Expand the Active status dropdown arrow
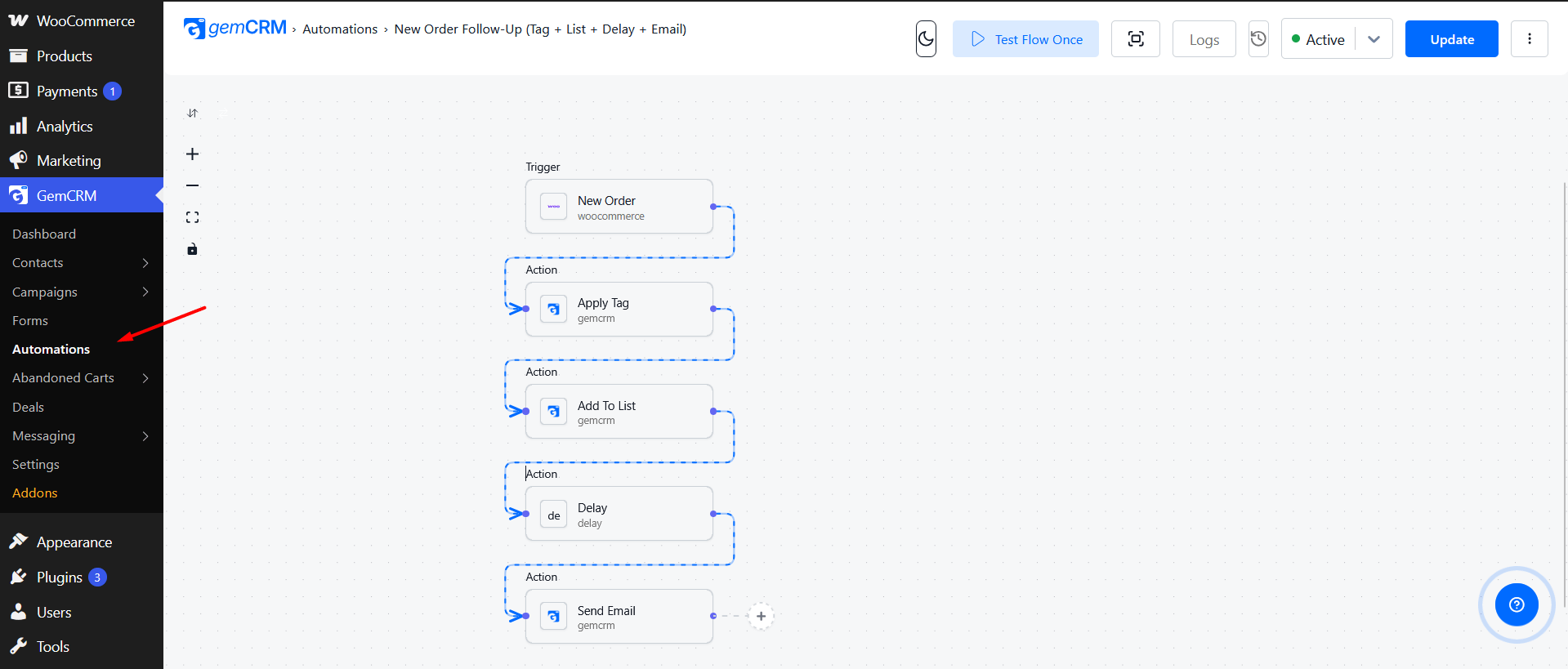Image resolution: width=1568 pixels, height=669 pixels. tap(1374, 39)
